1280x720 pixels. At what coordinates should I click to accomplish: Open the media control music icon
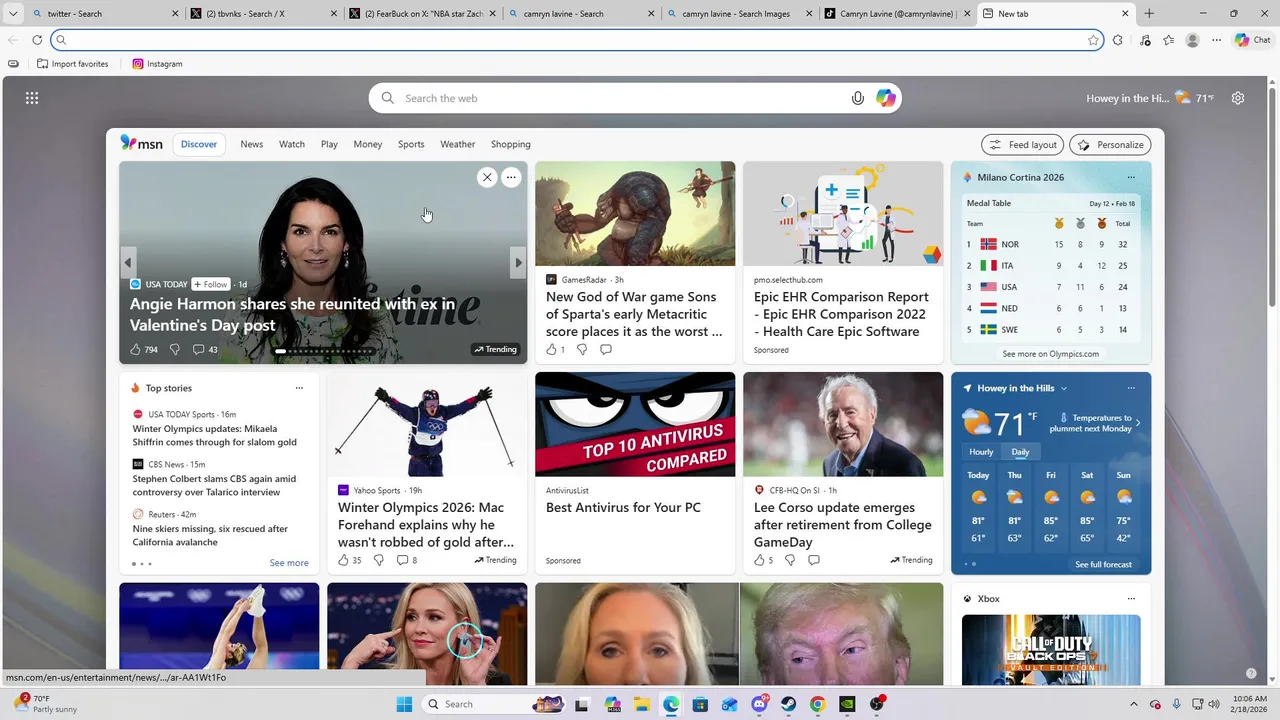(1145, 40)
